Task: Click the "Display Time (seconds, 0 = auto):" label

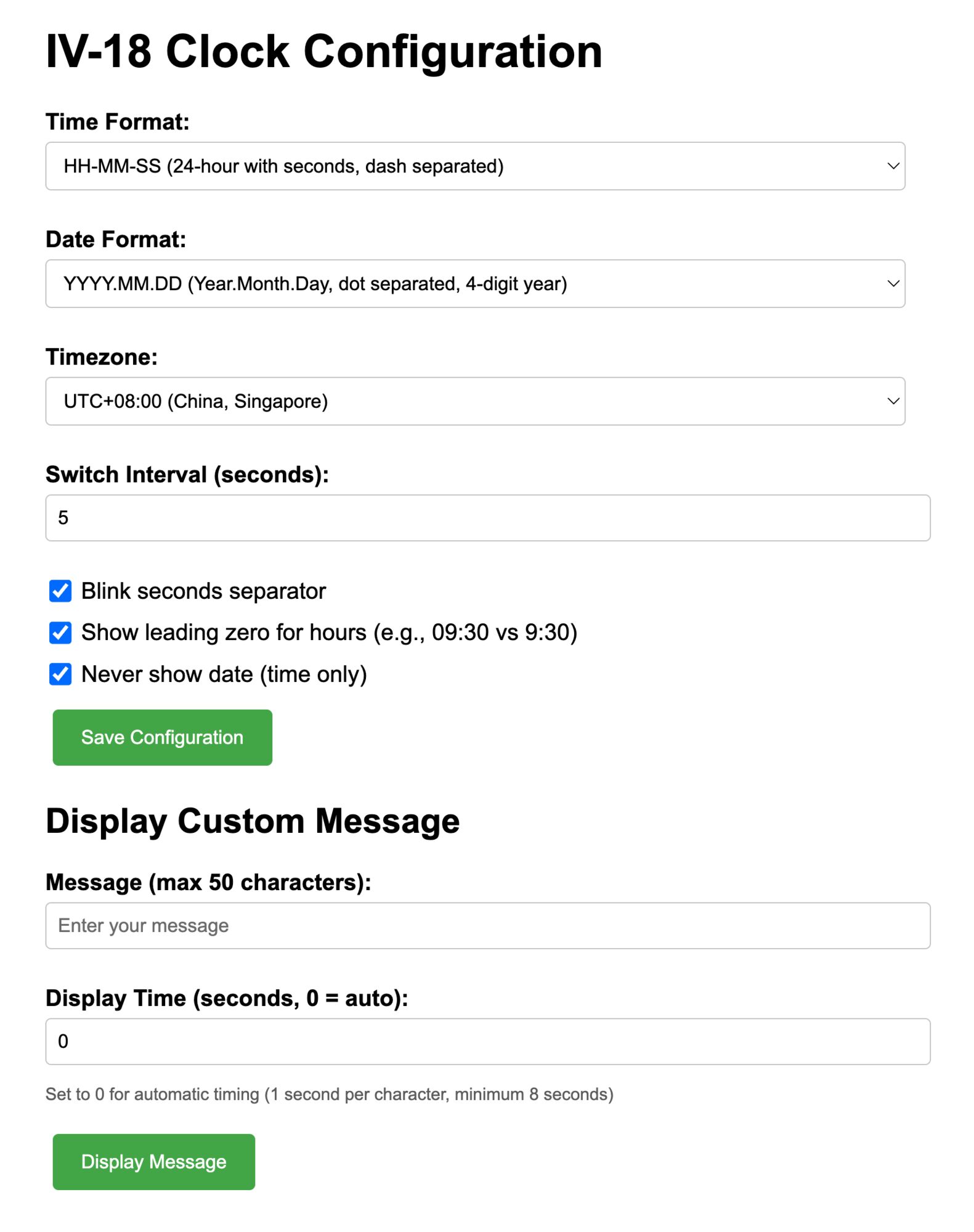Action: click(x=227, y=999)
